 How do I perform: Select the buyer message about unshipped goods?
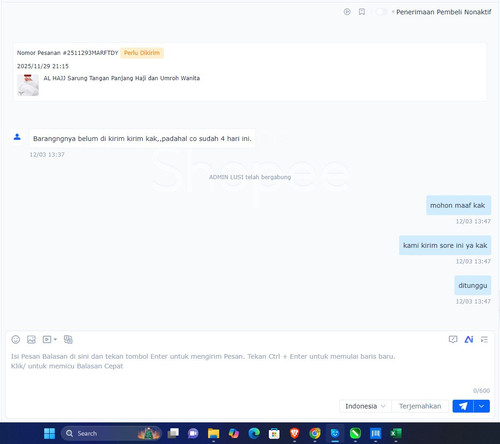[142, 138]
